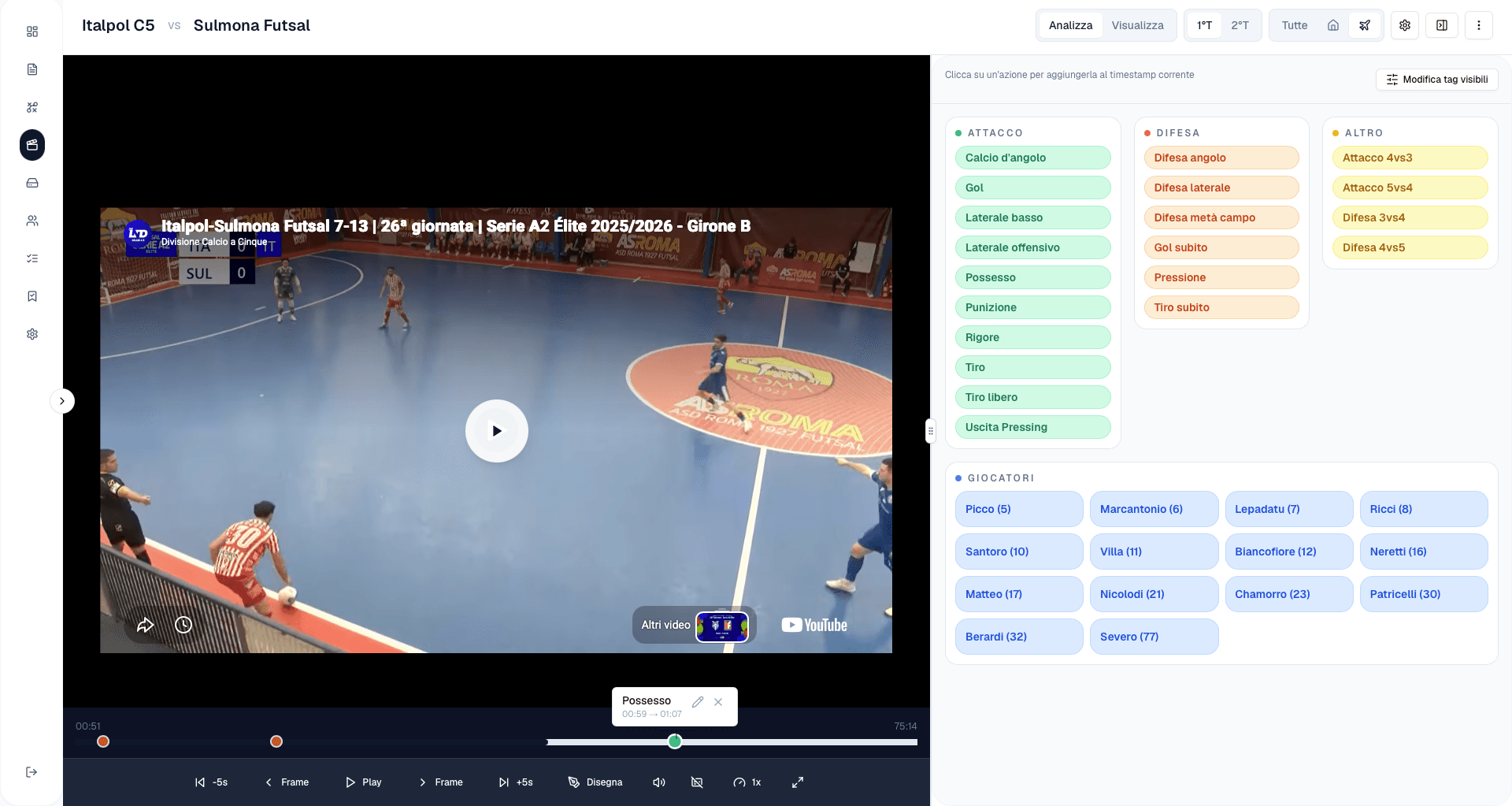Add Calcio d'angolo tag

pyautogui.click(x=1032, y=158)
